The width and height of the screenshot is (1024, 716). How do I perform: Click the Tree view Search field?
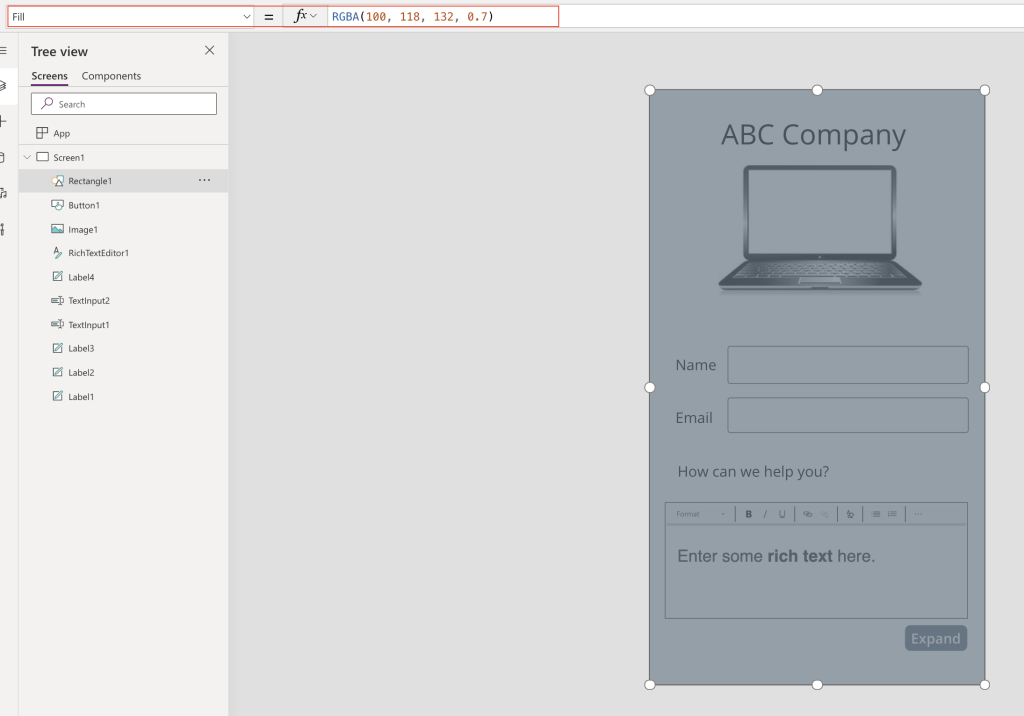[x=124, y=104]
